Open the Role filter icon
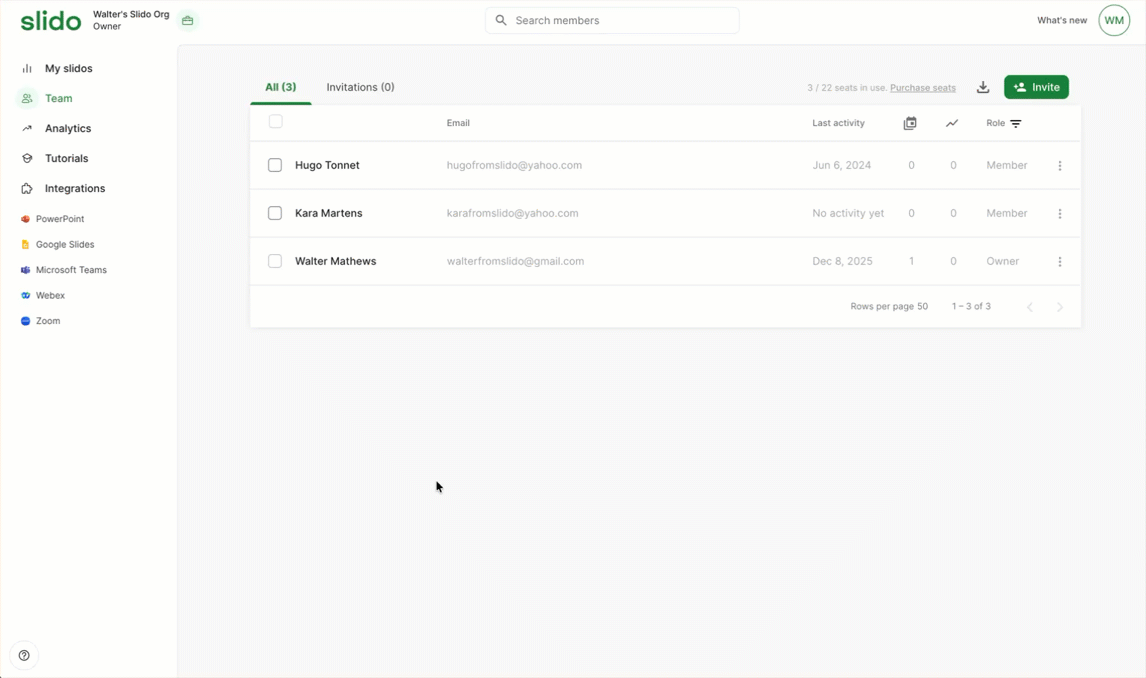Image resolution: width=1146 pixels, height=678 pixels. click(x=1016, y=123)
